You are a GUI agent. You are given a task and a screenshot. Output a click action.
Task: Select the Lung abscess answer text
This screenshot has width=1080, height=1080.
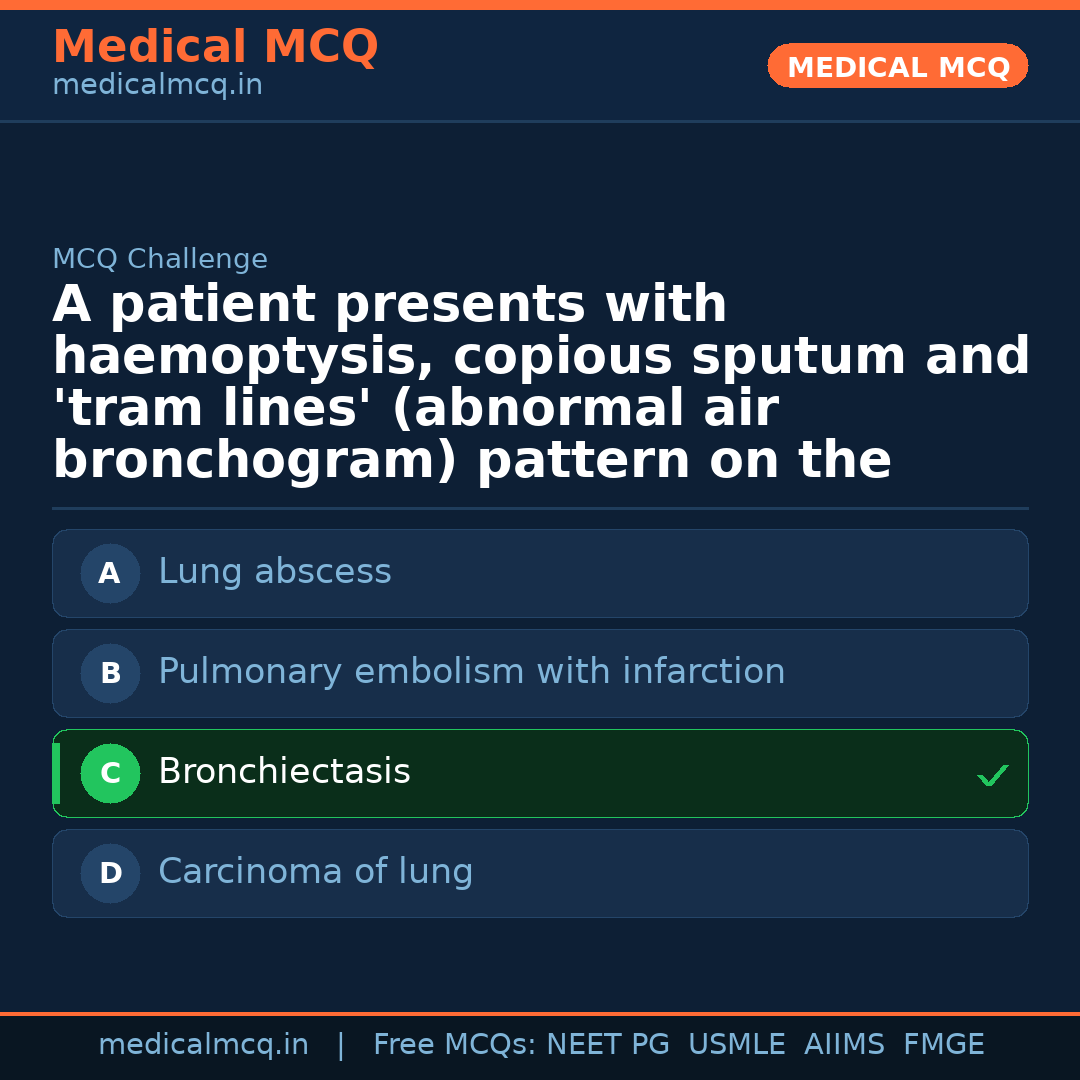click(x=274, y=572)
